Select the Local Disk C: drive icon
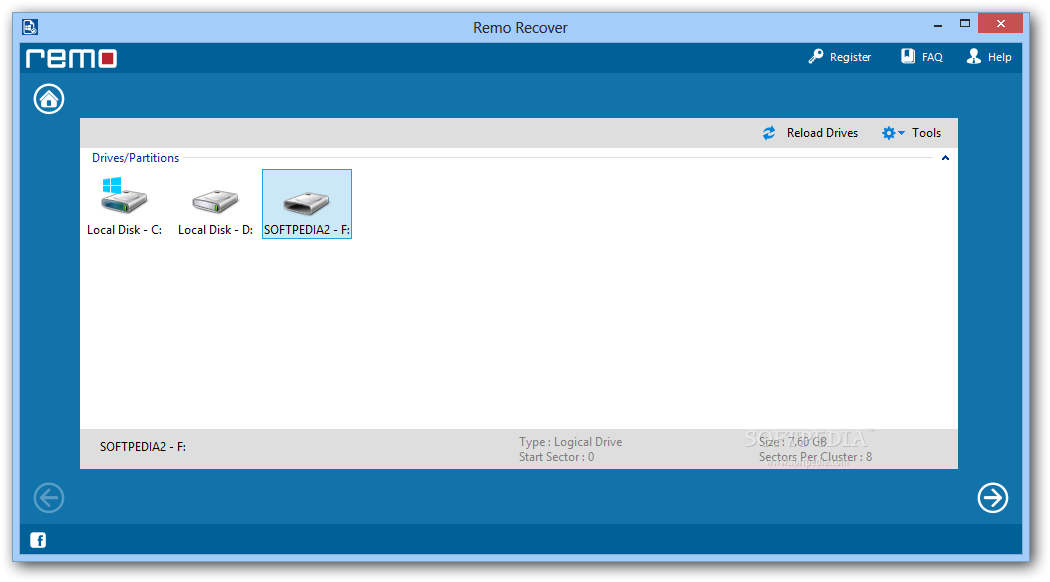The width and height of the screenshot is (1050, 582). 124,195
